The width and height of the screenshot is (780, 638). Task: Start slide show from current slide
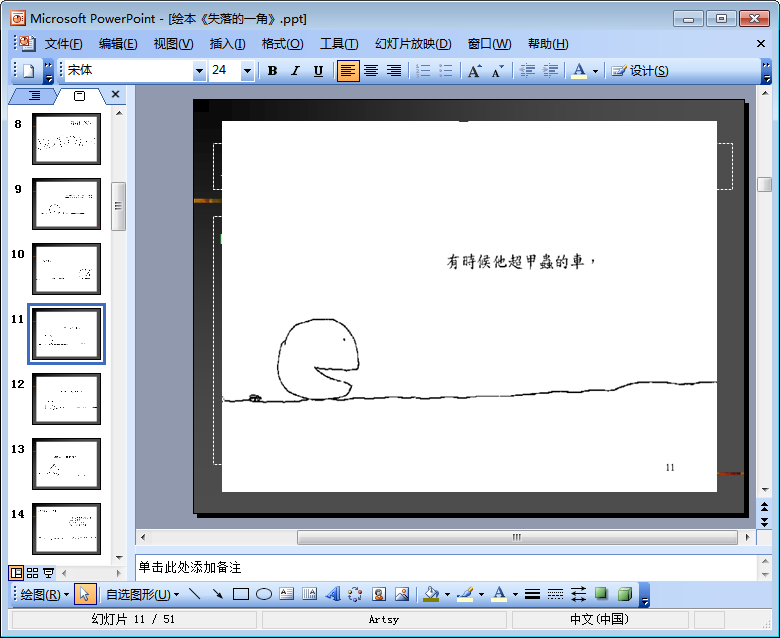click(48, 573)
